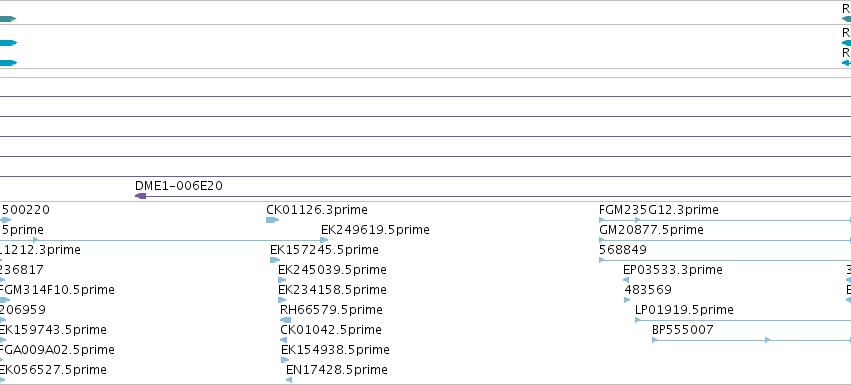
Task: Select the EP03533.3prime arrow glyph
Action: [626, 280]
